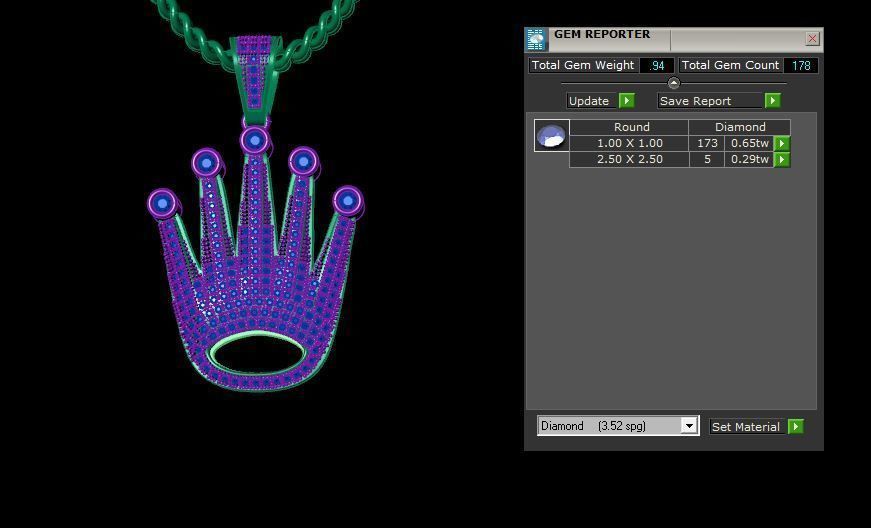Click the green arrow next to Set Material
Viewport: 871px width, 528px height.
(795, 426)
